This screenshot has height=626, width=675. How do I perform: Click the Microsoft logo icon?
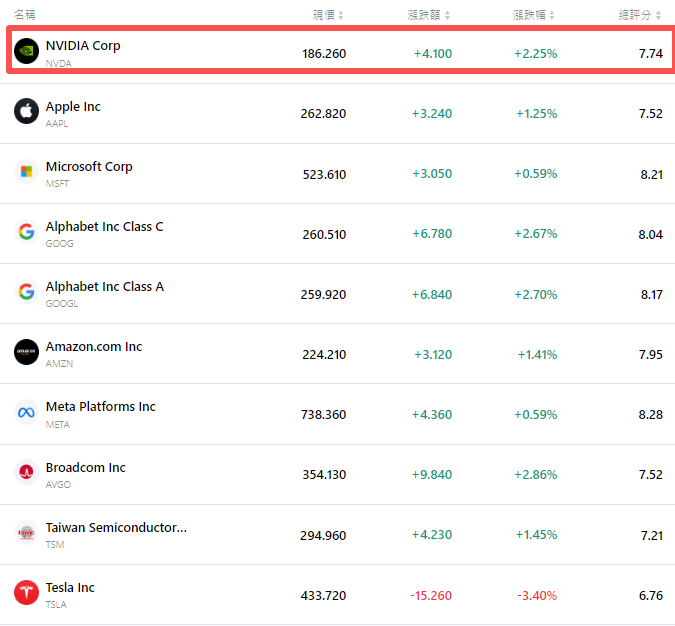click(x=26, y=171)
